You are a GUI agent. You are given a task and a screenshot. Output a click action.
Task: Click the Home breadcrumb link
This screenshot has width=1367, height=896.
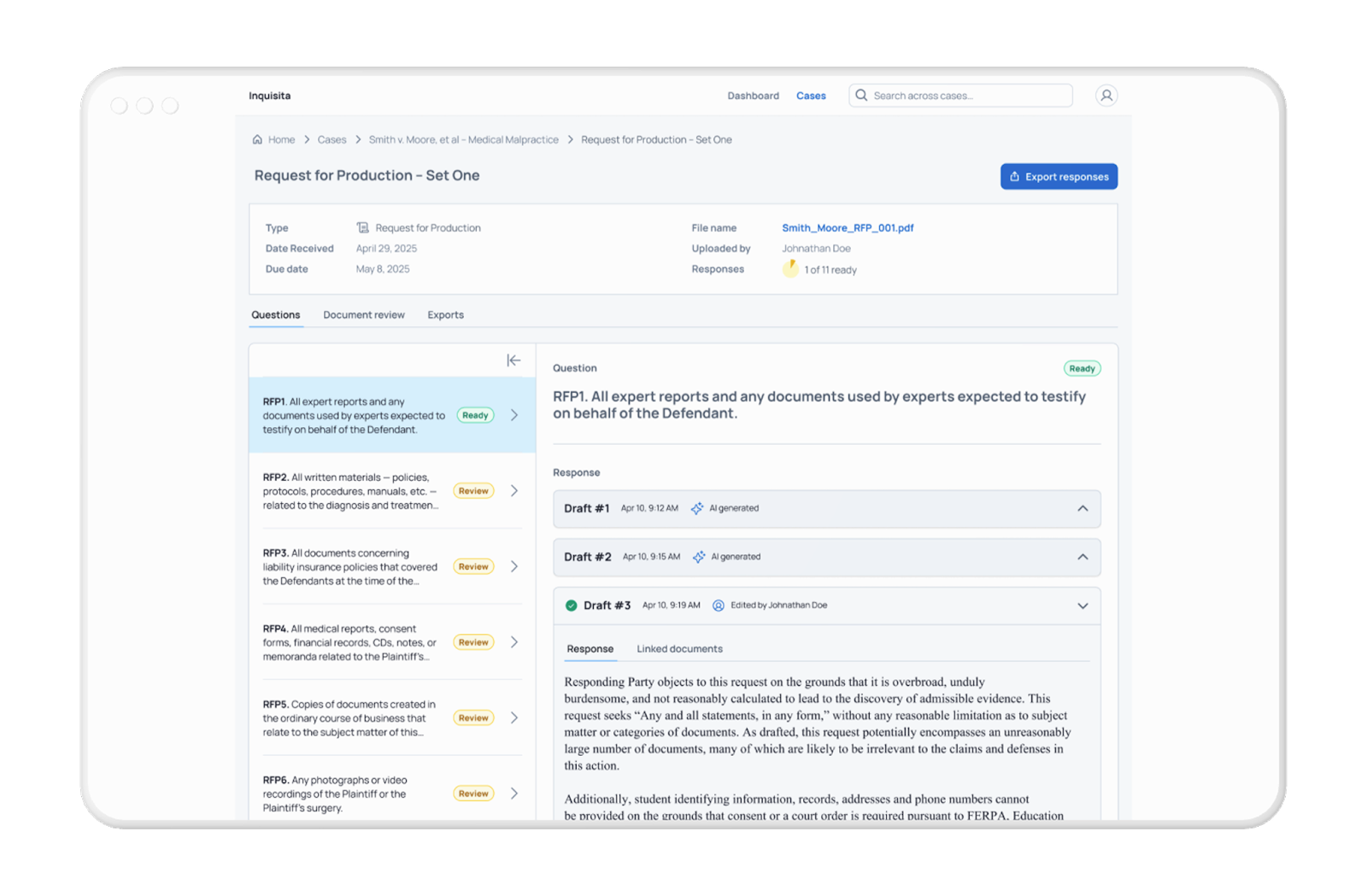[x=281, y=139]
